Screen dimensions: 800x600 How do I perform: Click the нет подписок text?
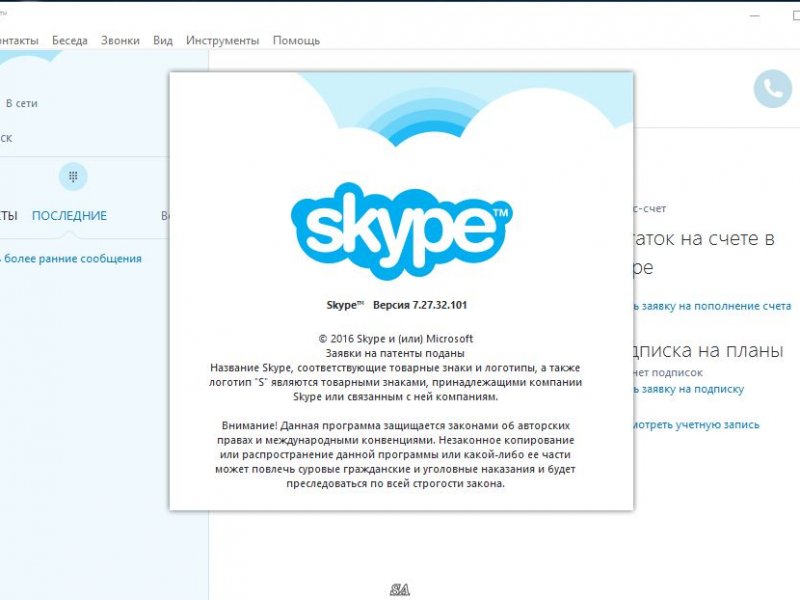(668, 372)
